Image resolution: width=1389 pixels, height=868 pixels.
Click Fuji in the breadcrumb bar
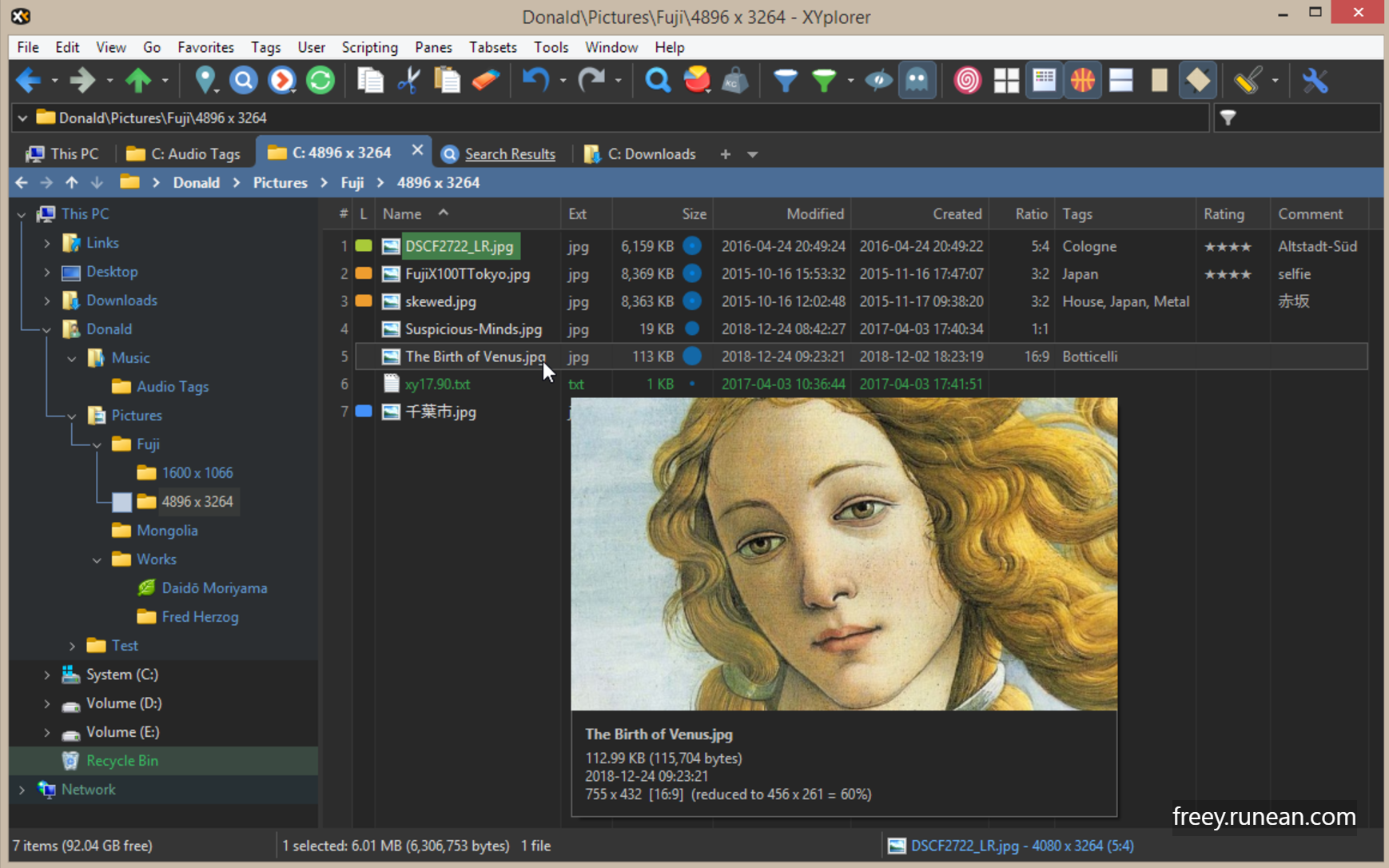[x=352, y=182]
